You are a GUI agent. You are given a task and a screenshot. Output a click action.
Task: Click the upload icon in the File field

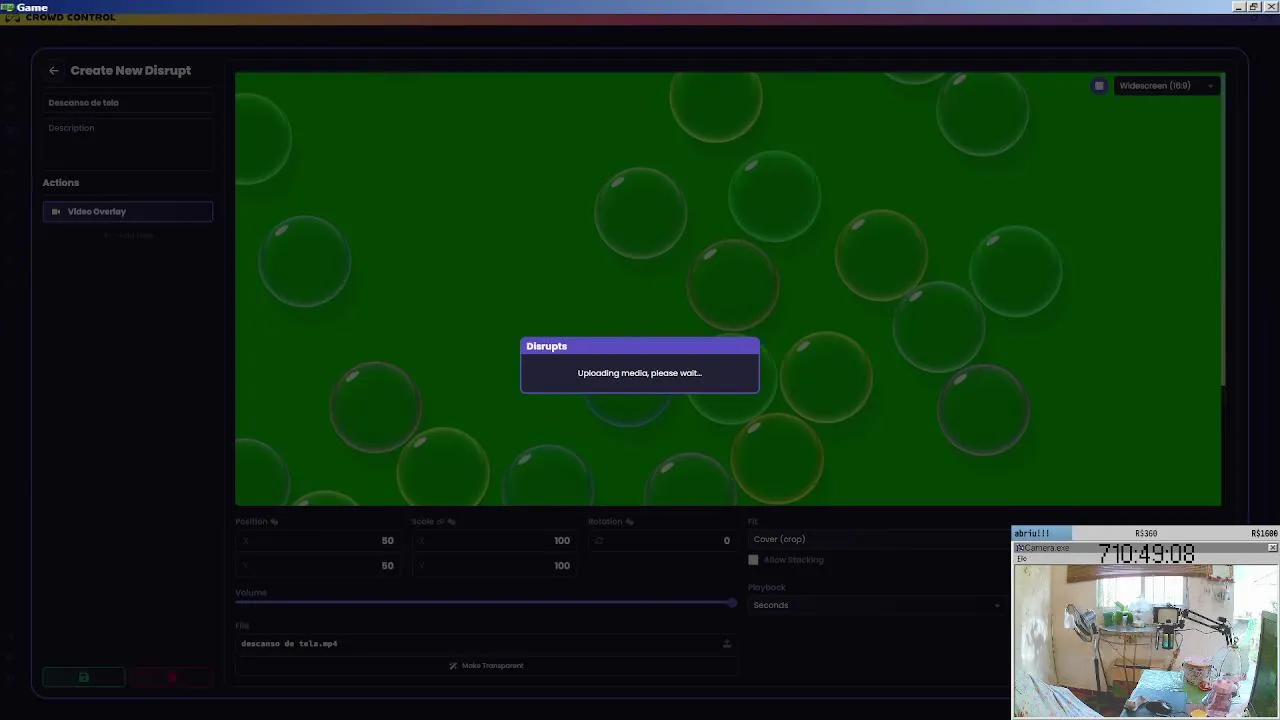727,644
